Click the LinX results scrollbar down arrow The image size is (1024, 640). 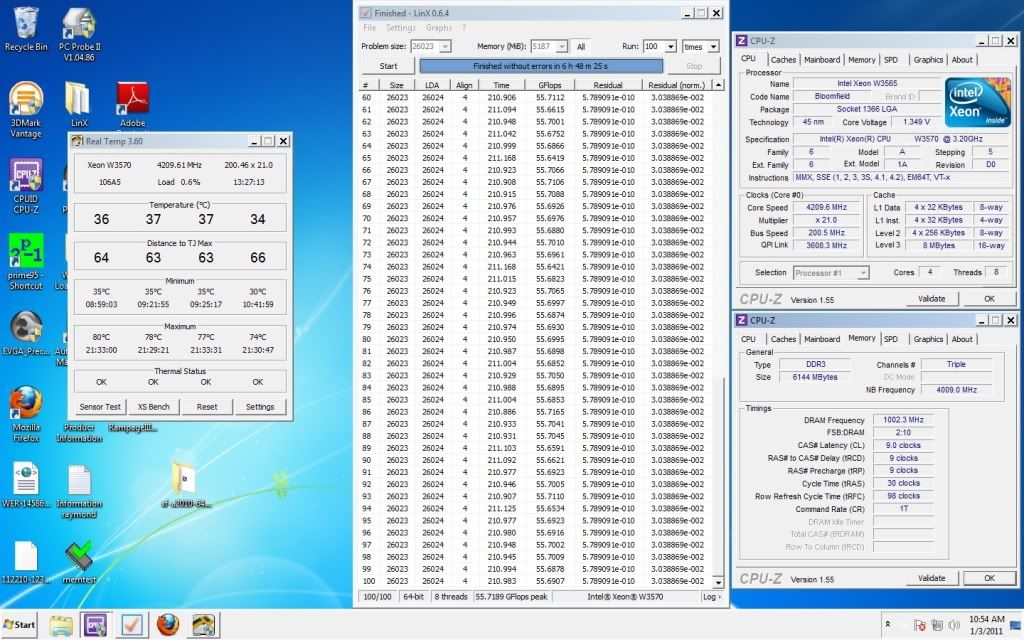(718, 581)
